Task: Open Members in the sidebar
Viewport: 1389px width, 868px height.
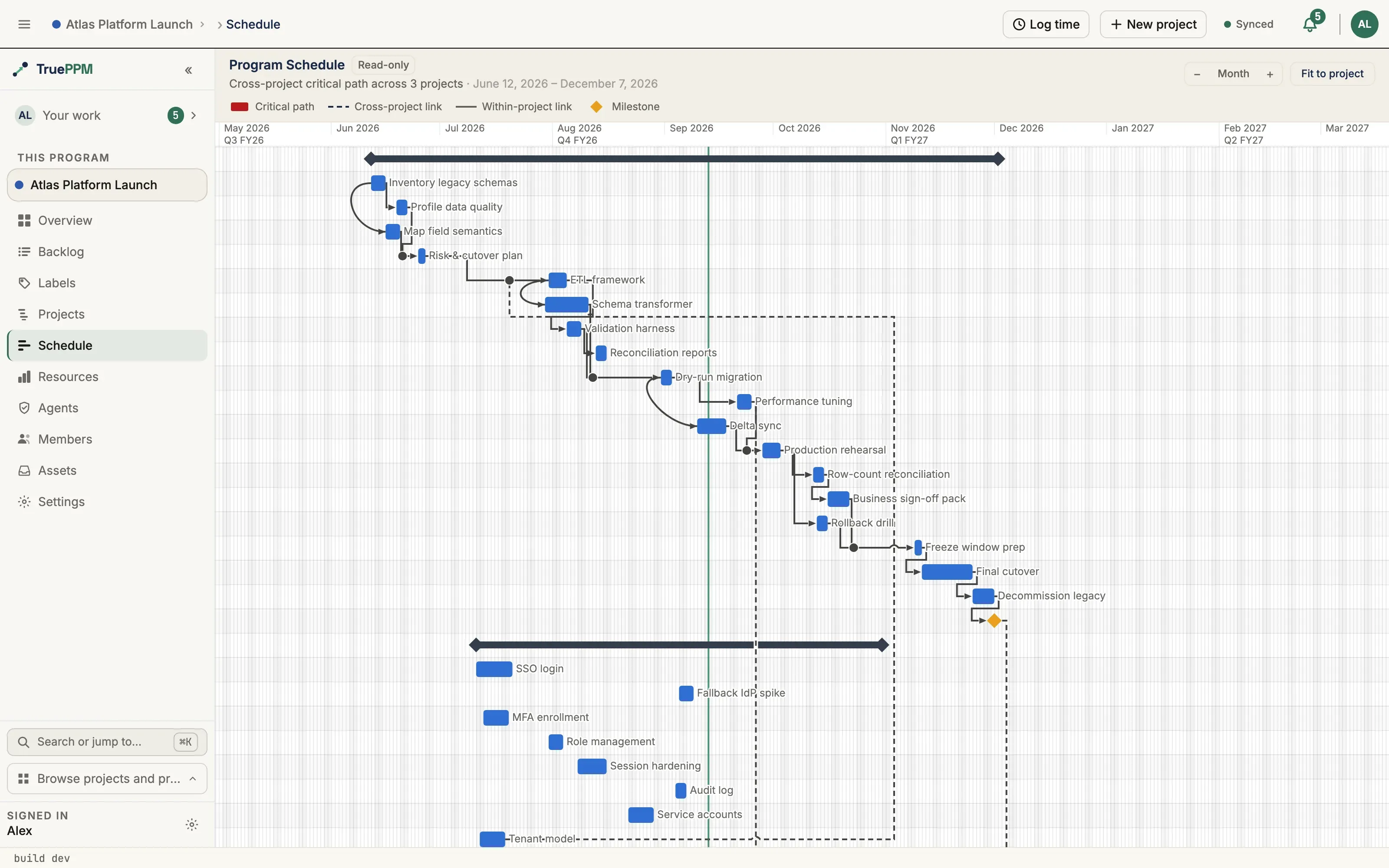Action: point(107,439)
